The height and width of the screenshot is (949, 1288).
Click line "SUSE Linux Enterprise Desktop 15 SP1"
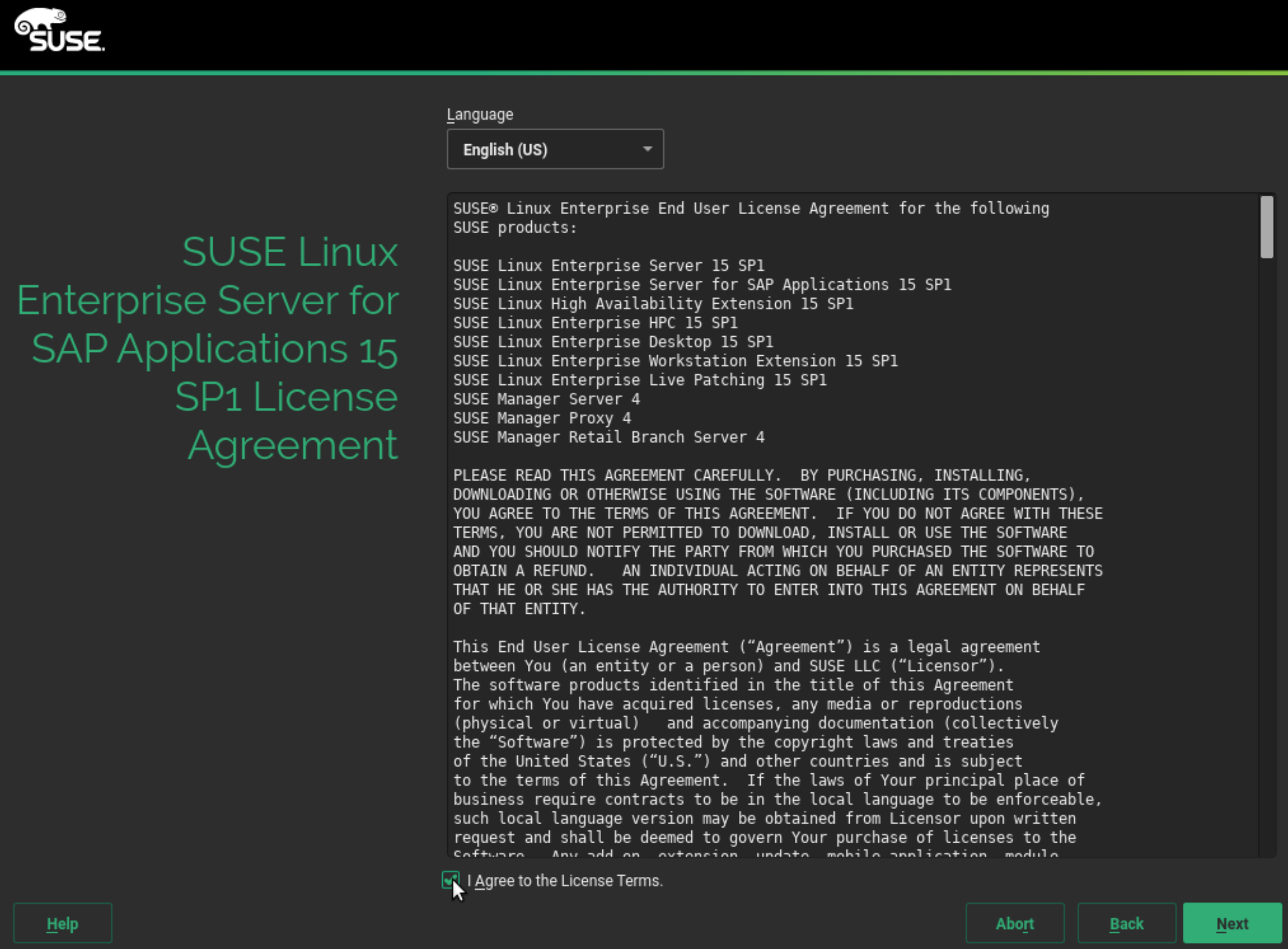pos(613,342)
